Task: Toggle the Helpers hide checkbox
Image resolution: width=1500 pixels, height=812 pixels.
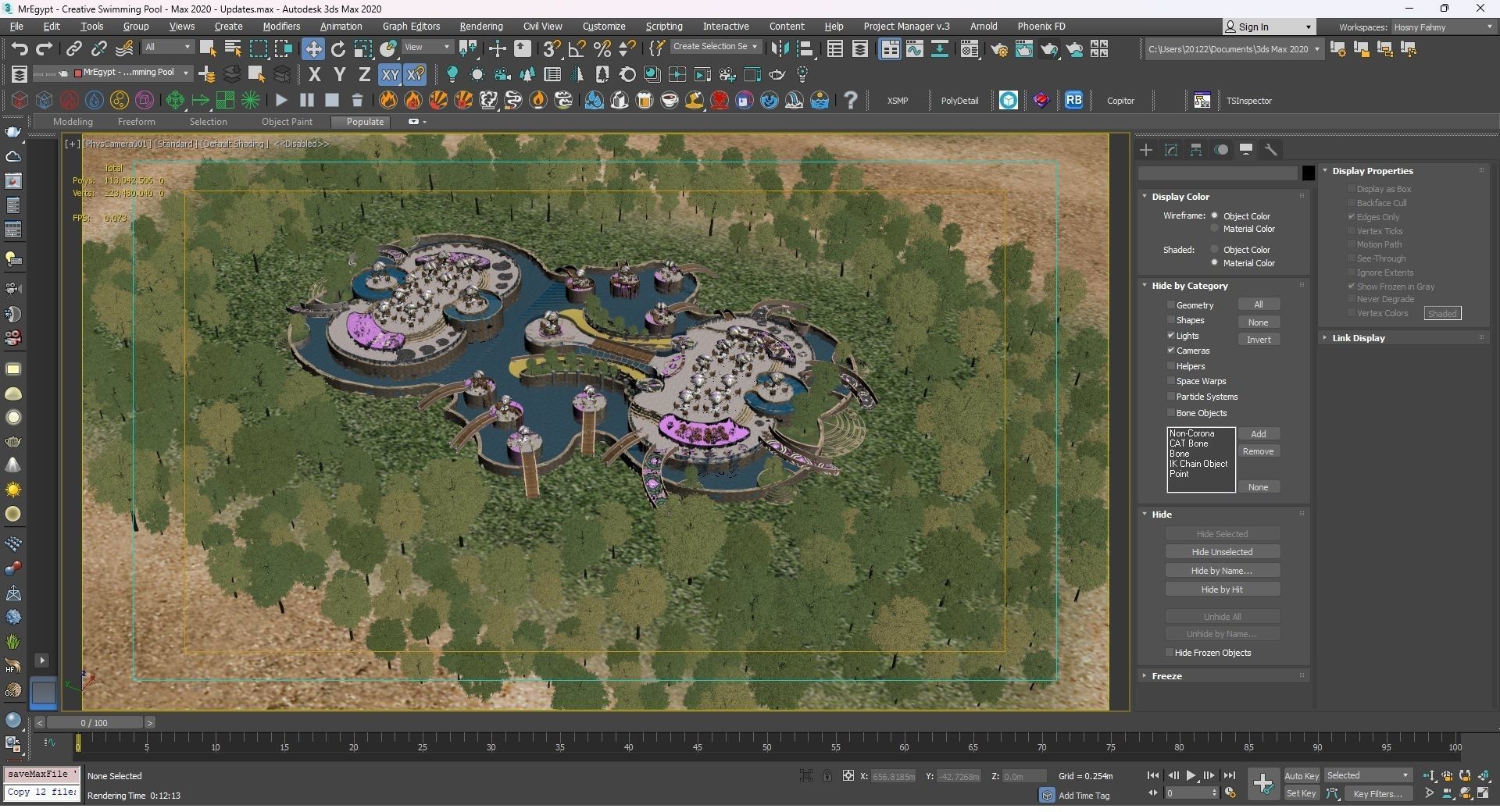Action: pyautogui.click(x=1171, y=366)
